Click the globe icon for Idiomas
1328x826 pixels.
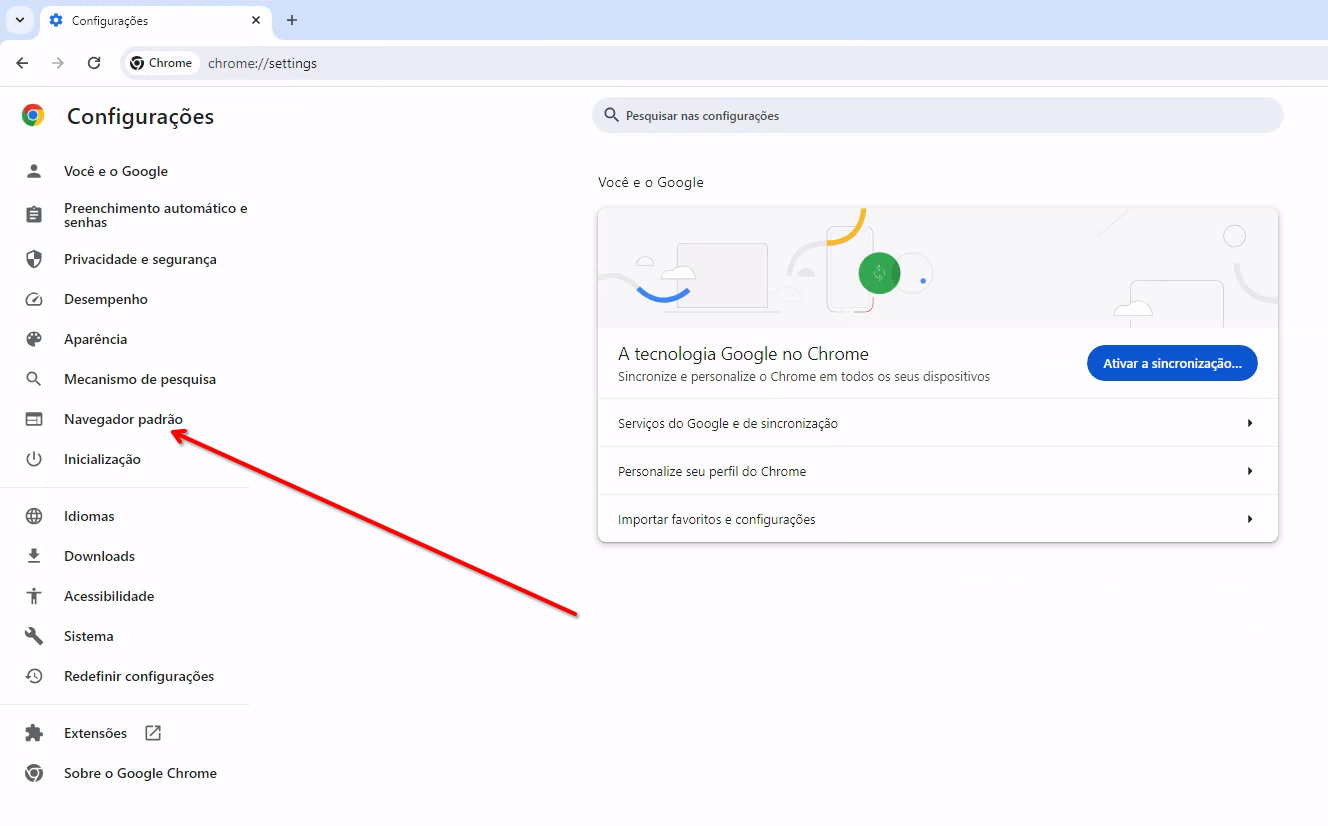pos(34,516)
